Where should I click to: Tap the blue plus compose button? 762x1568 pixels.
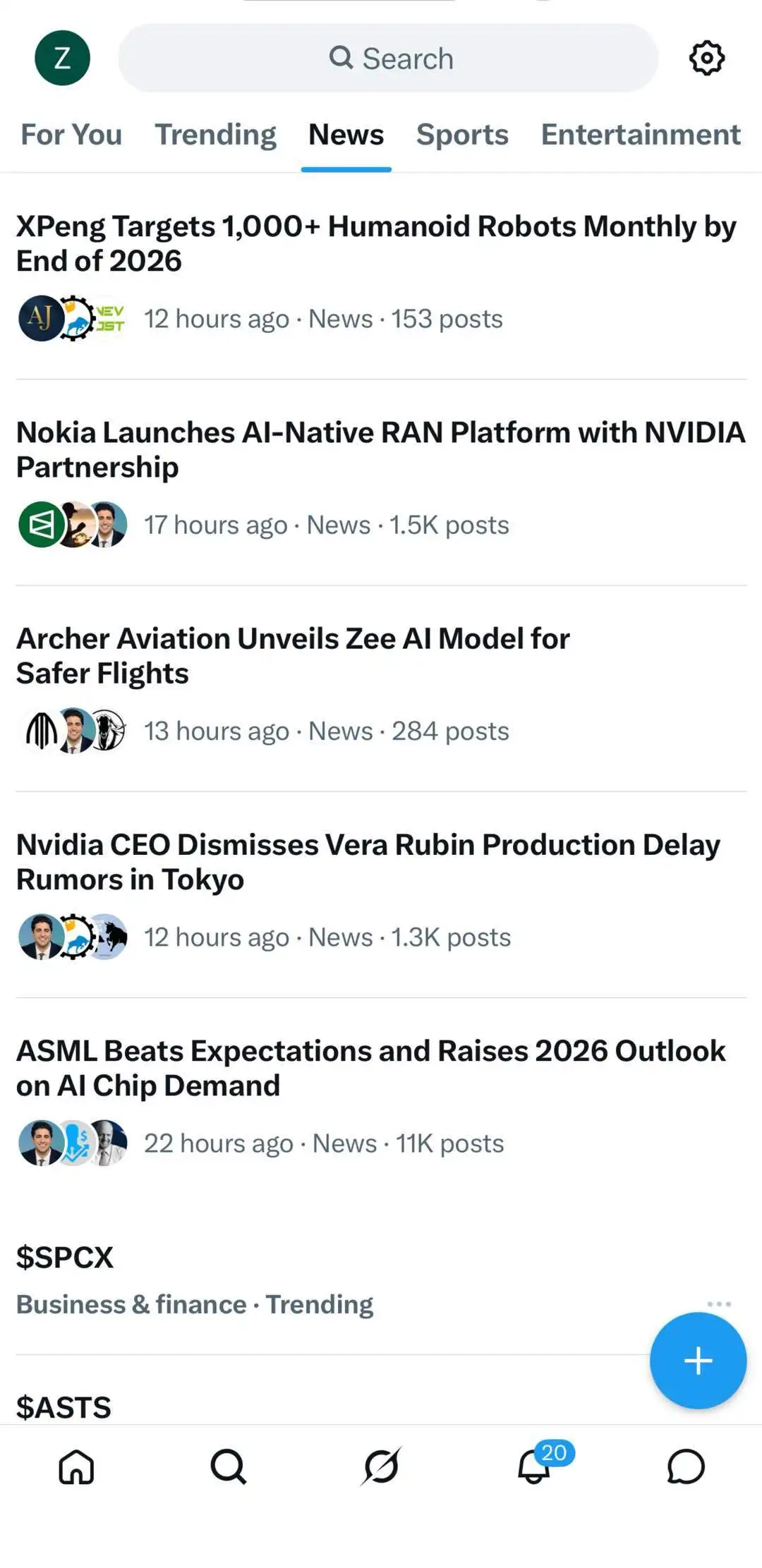point(698,1361)
